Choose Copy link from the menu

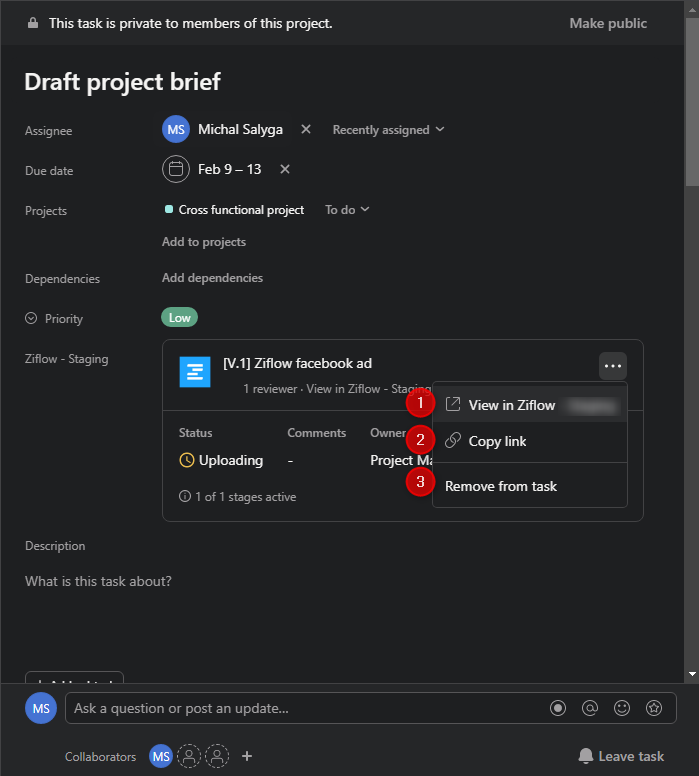pyautogui.click(x=497, y=441)
